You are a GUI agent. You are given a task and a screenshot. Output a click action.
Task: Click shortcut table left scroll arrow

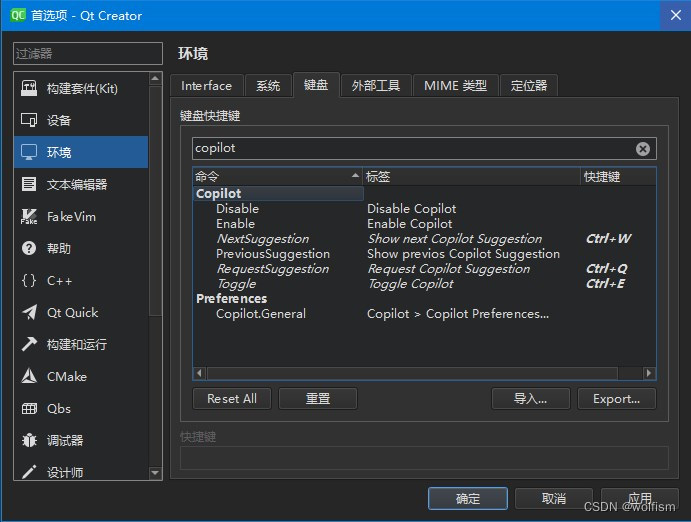(x=200, y=373)
